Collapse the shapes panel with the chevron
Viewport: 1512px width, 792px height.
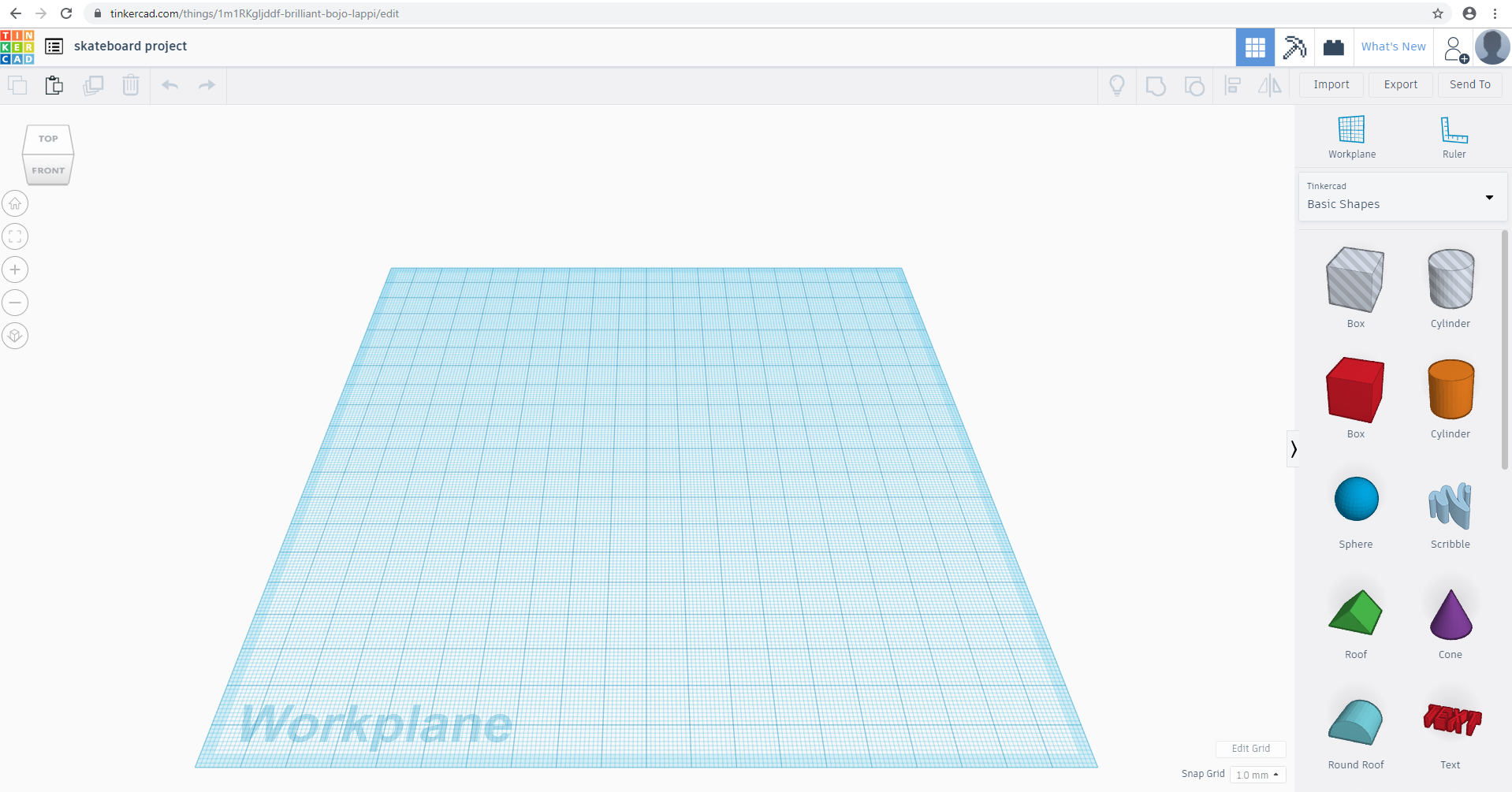point(1293,449)
